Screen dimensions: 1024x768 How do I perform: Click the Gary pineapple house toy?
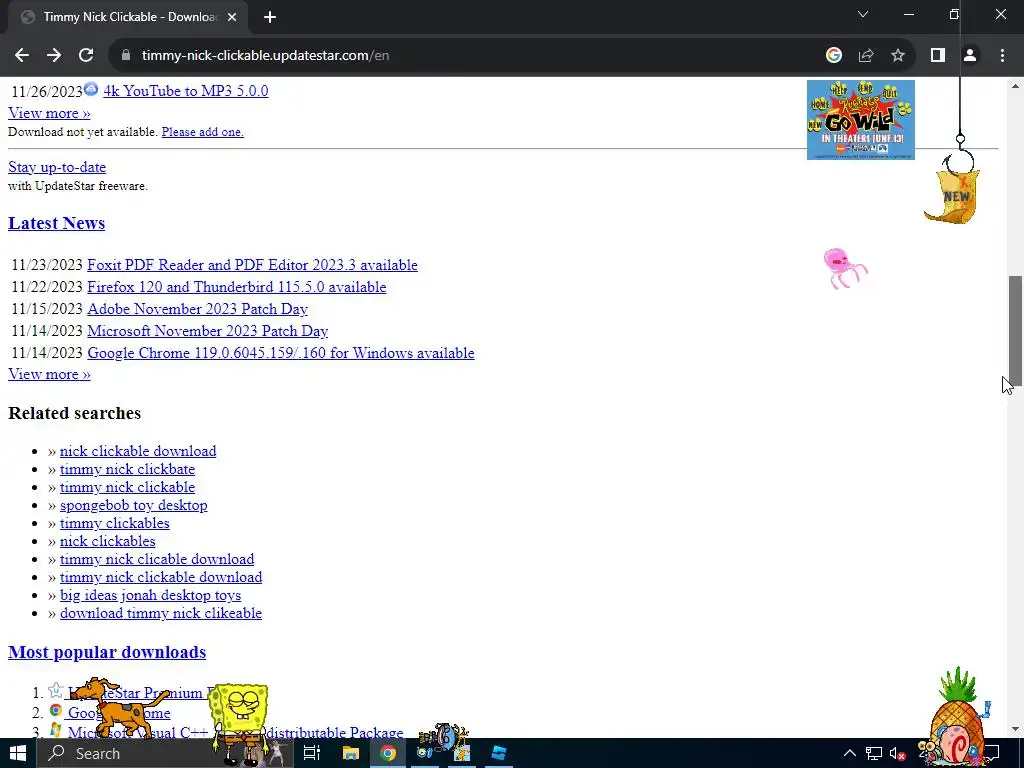pyautogui.click(x=957, y=717)
